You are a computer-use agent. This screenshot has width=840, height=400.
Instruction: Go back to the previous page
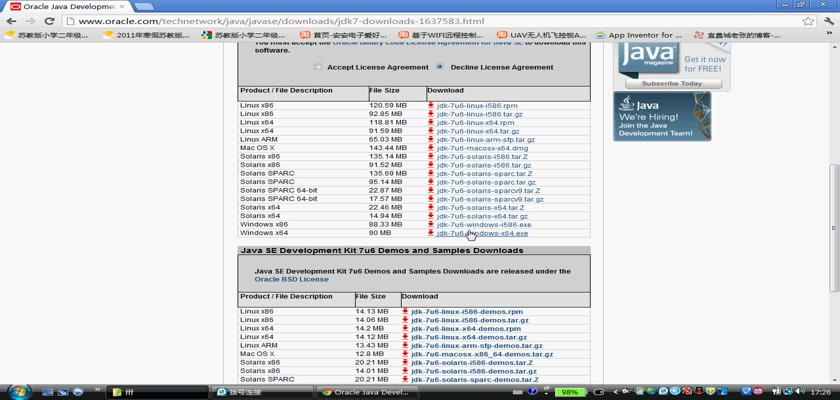[x=11, y=21]
